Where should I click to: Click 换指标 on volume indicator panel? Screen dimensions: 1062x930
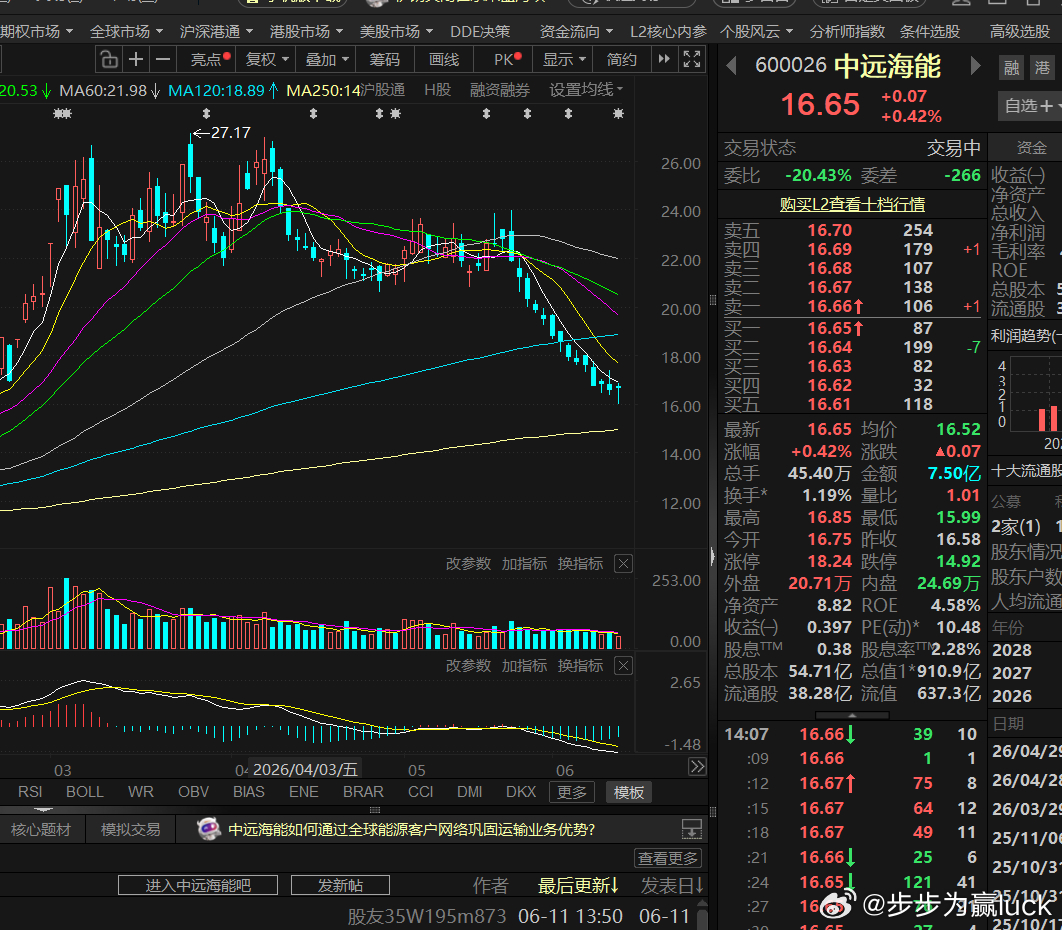click(580, 564)
